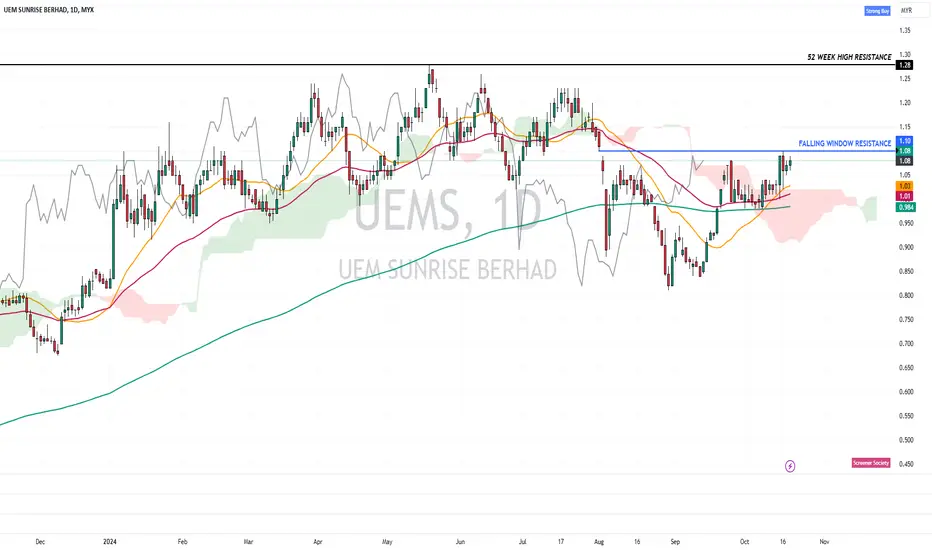Click the May label on time axis
The image size is (932, 550).
point(388,542)
